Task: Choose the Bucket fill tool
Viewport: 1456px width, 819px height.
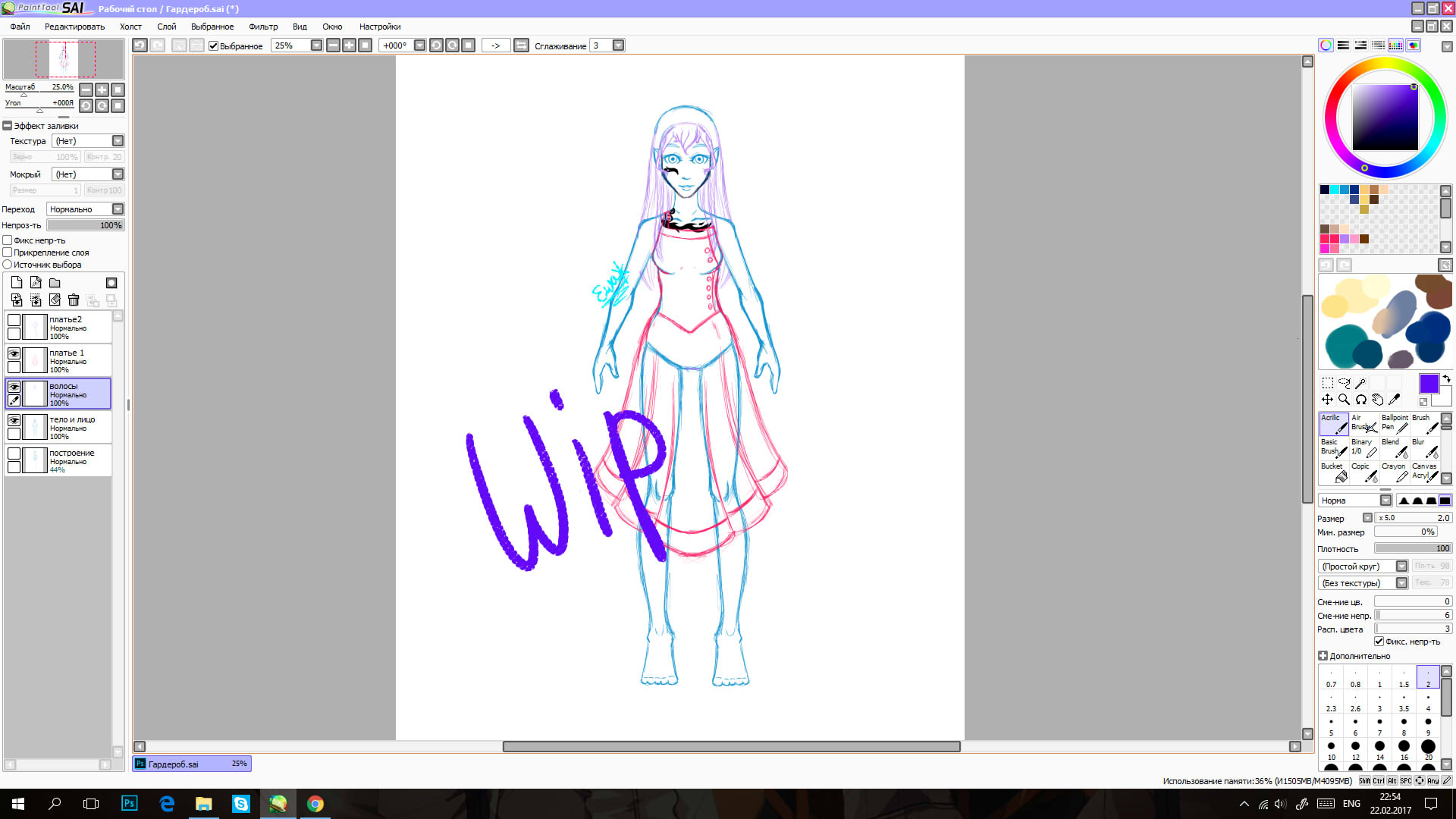Action: tap(1333, 472)
